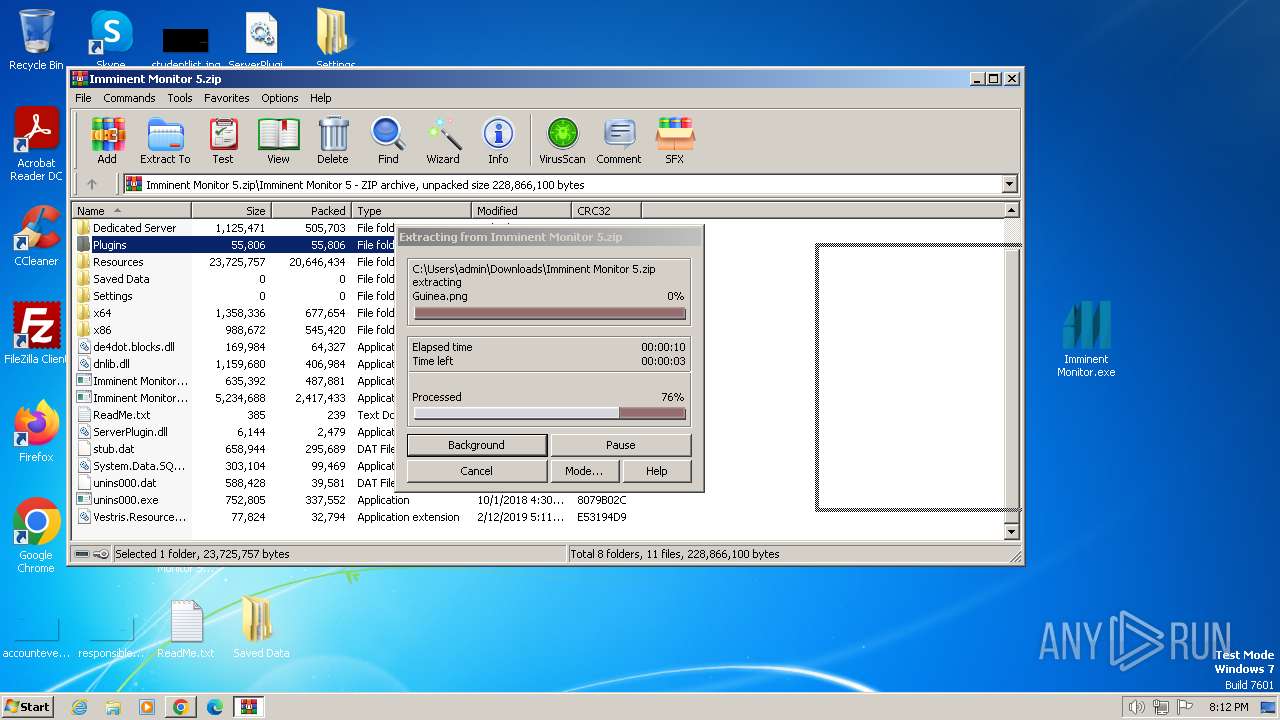Click the Guinea.png file progress bar
The width and height of the screenshot is (1280, 720).
[x=550, y=313]
